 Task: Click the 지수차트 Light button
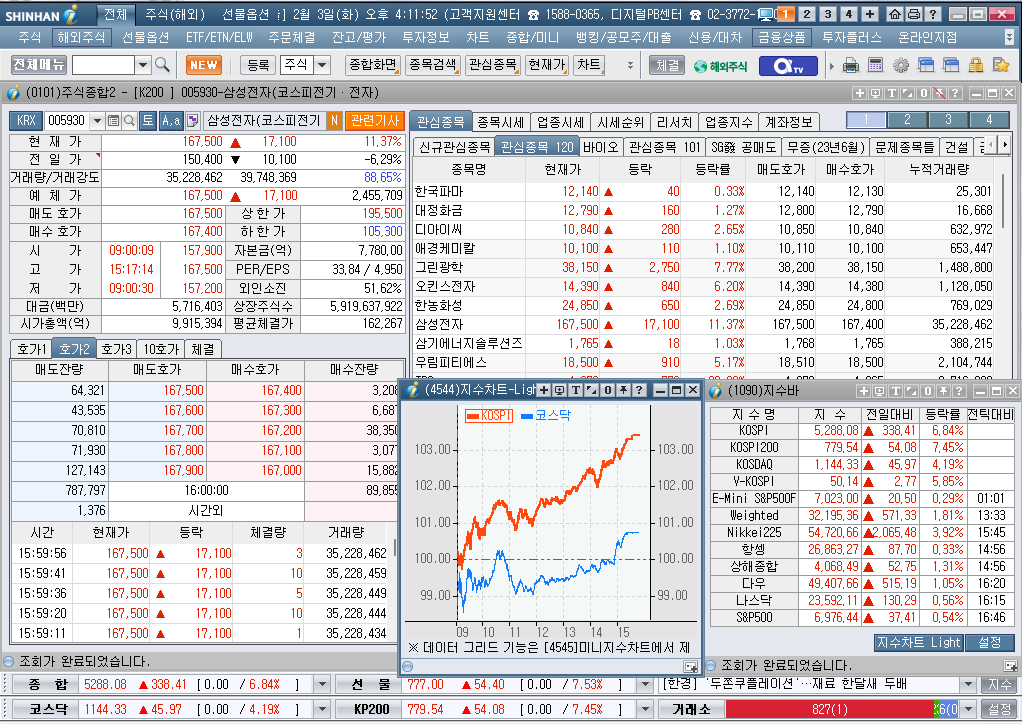(x=918, y=643)
